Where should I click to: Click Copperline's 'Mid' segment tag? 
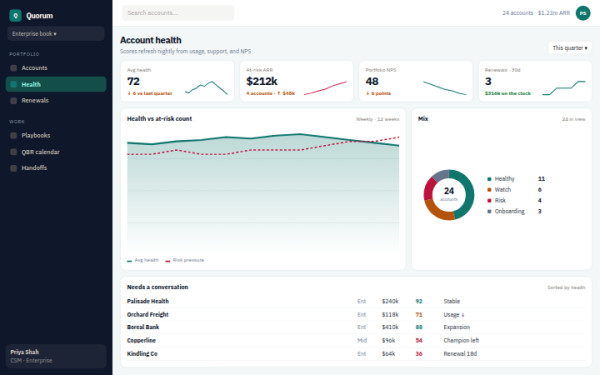pos(362,341)
